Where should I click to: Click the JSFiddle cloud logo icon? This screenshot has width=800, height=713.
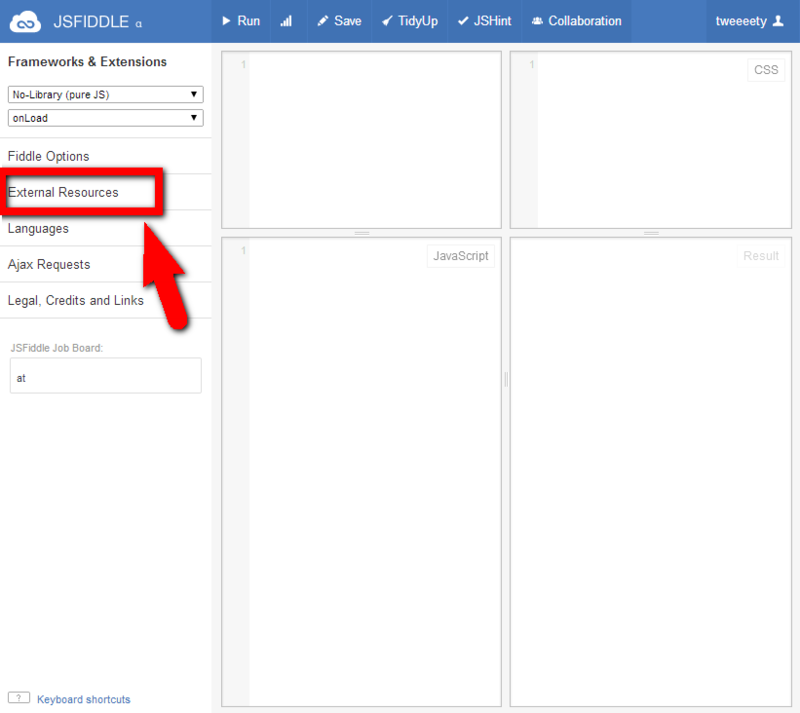pyautogui.click(x=25, y=22)
